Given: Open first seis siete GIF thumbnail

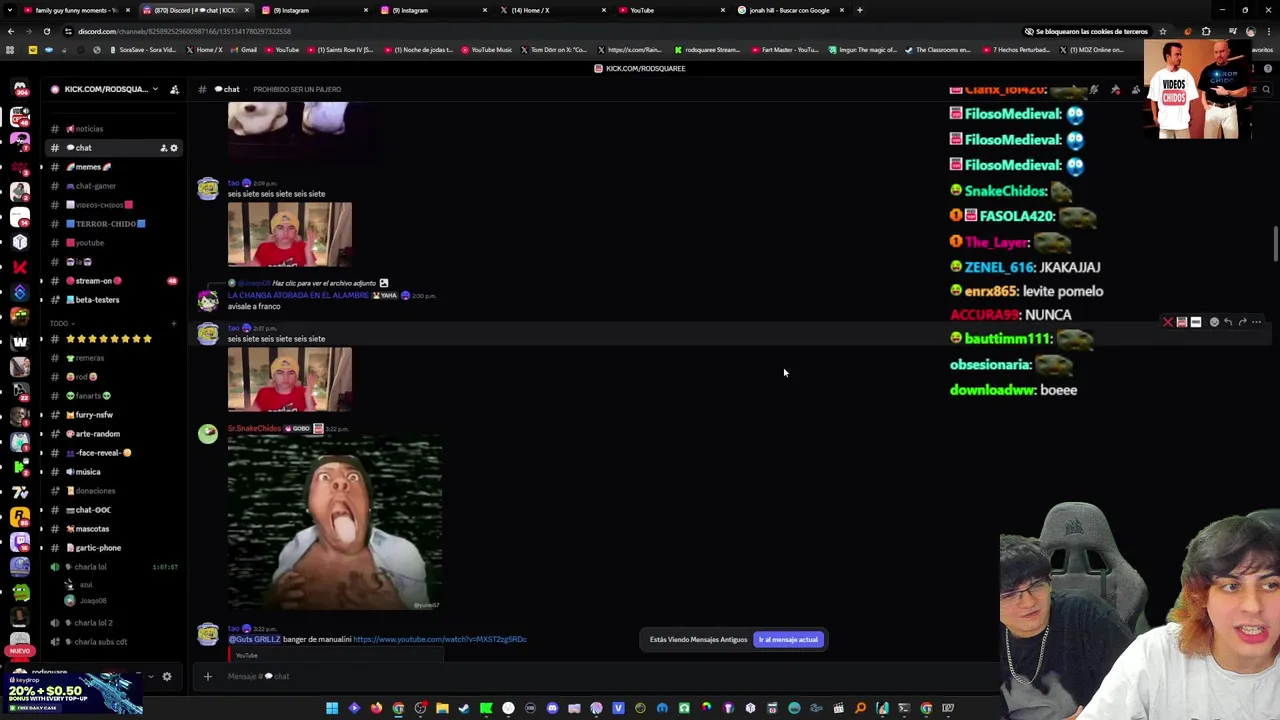Looking at the screenshot, I should click(x=290, y=234).
